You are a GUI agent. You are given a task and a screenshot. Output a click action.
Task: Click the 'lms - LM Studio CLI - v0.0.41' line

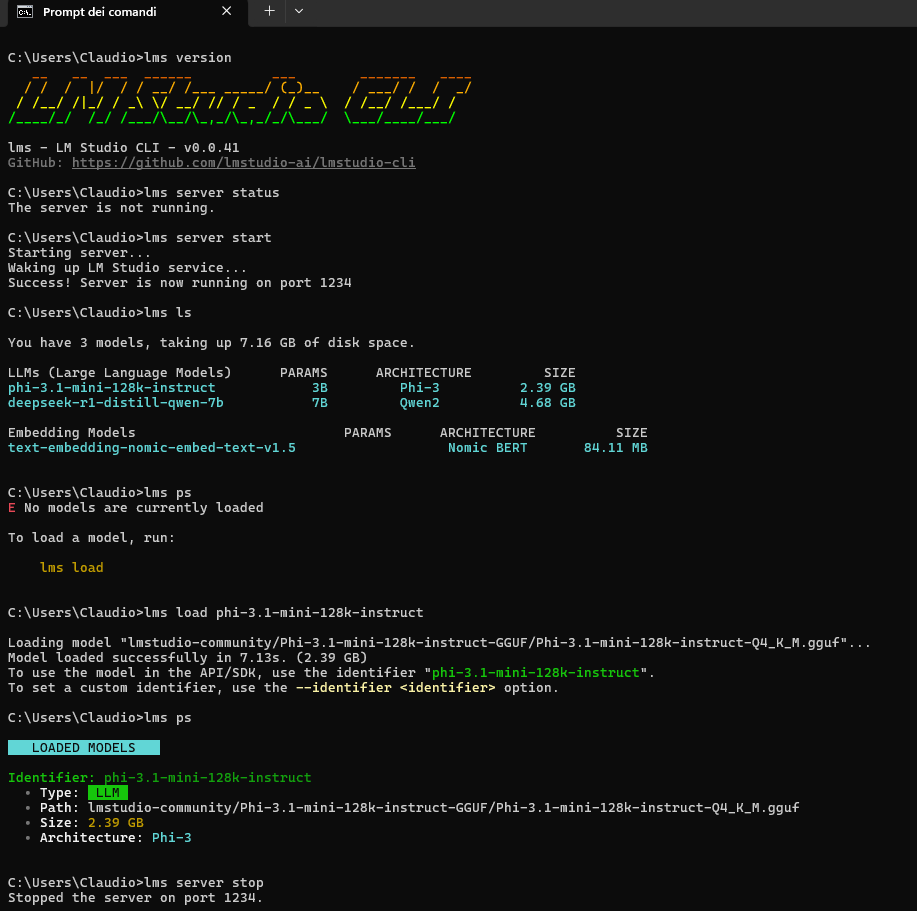tap(123, 147)
